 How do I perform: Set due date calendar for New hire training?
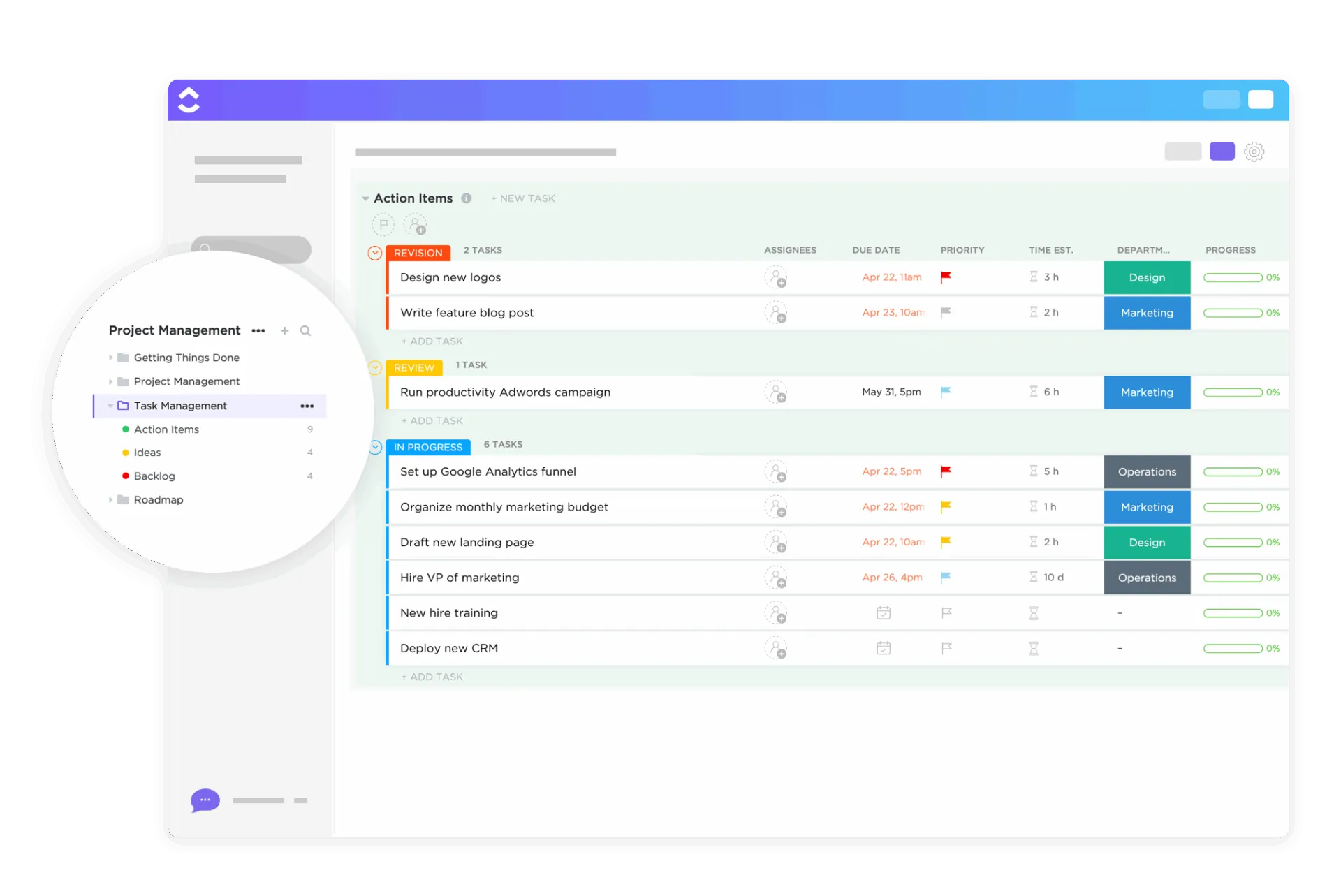[x=884, y=613]
